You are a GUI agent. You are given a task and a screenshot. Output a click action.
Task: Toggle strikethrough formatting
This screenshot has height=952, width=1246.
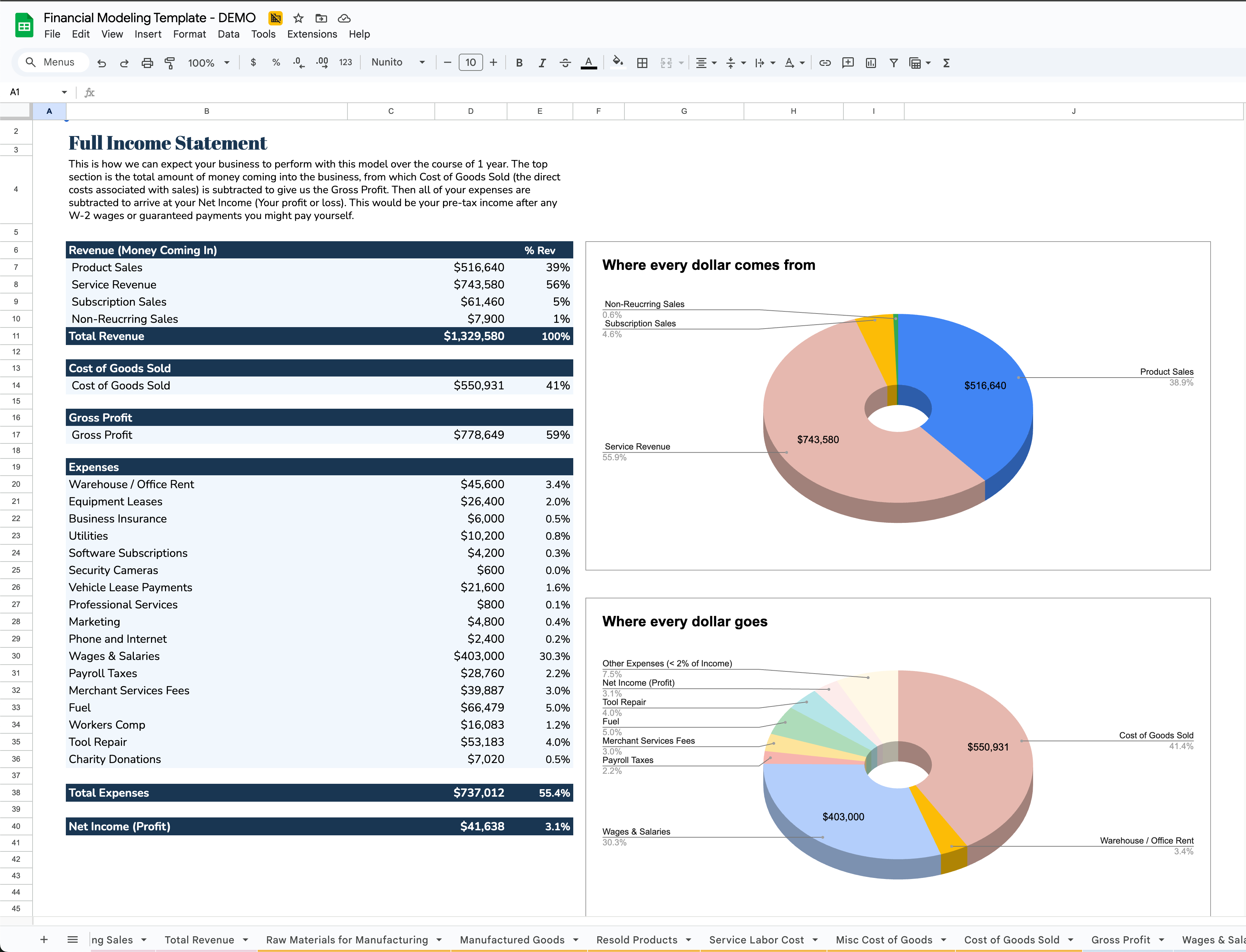point(565,63)
